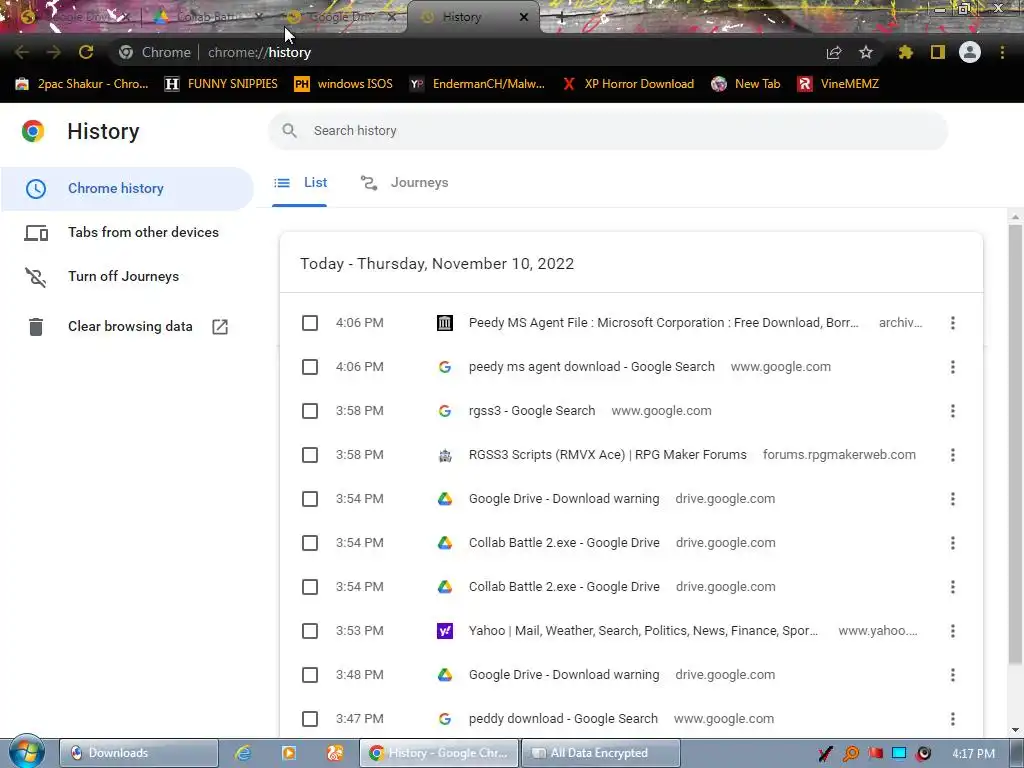
Task: Click the history page vertical scrollbar
Action: pos(1015,445)
